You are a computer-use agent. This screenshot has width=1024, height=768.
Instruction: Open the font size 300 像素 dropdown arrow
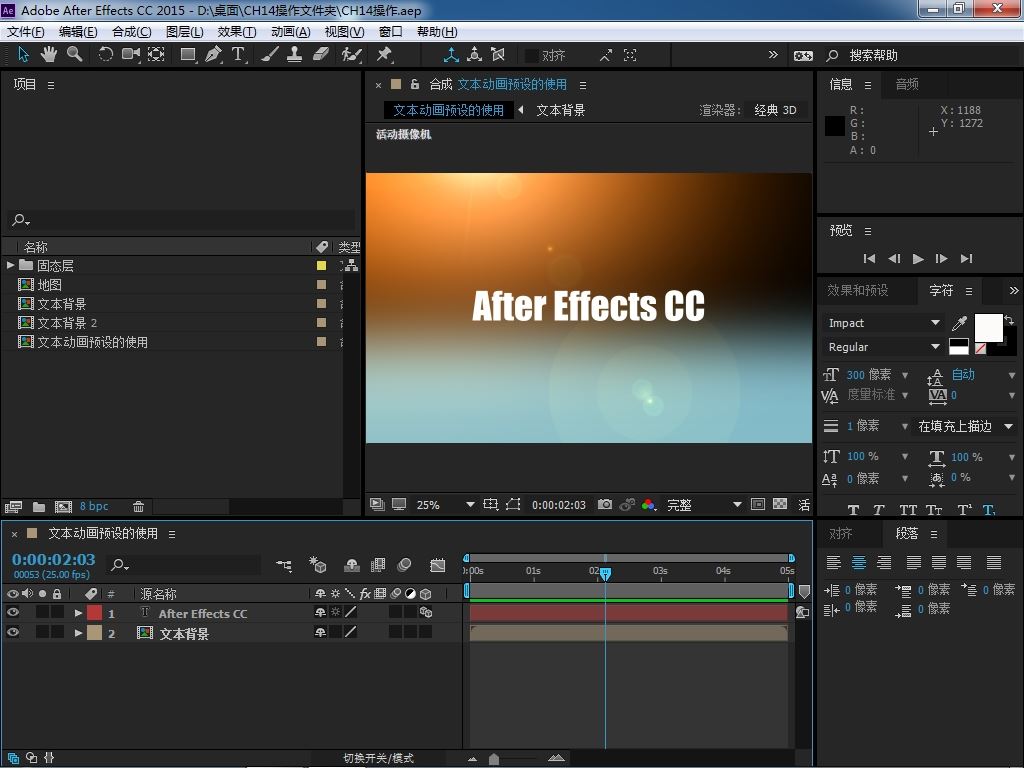[x=905, y=375]
